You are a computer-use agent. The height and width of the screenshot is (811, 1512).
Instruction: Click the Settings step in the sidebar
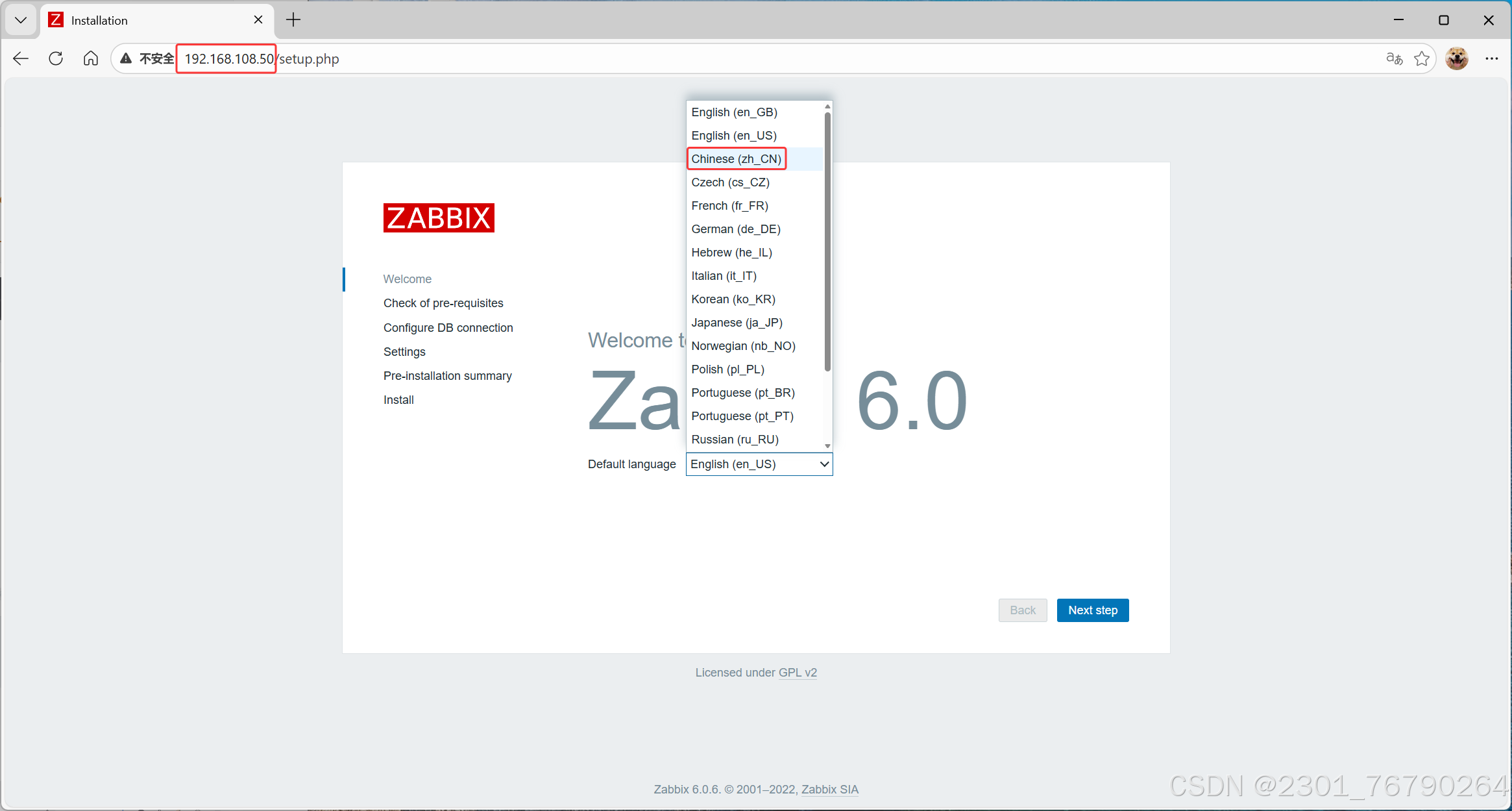click(x=404, y=352)
